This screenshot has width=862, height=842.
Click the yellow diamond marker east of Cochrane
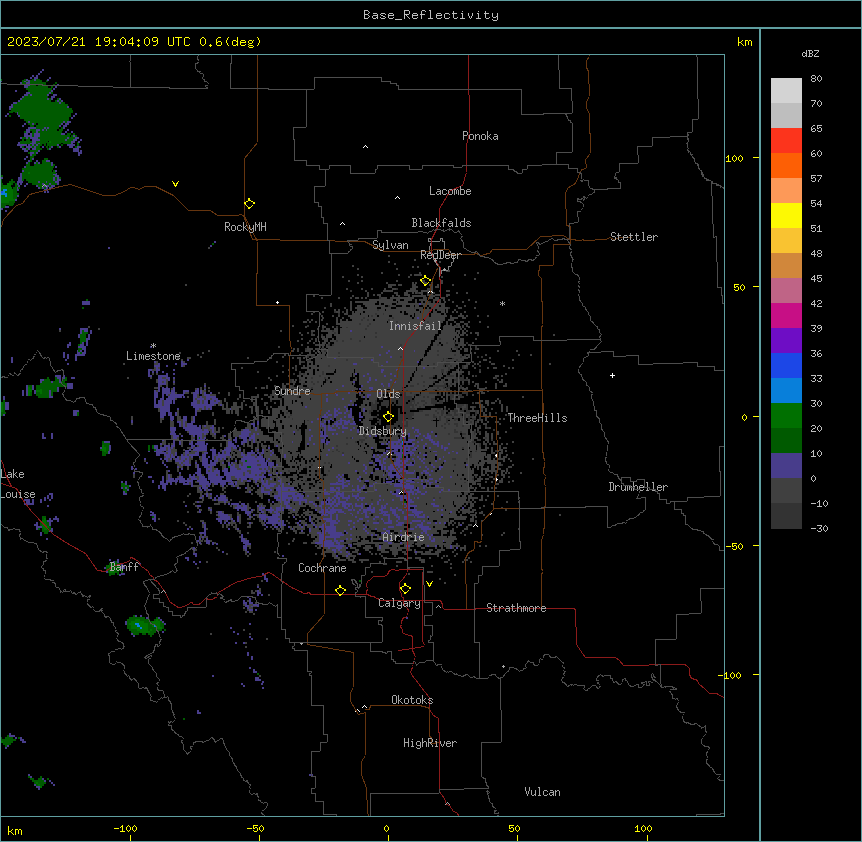coord(340,590)
